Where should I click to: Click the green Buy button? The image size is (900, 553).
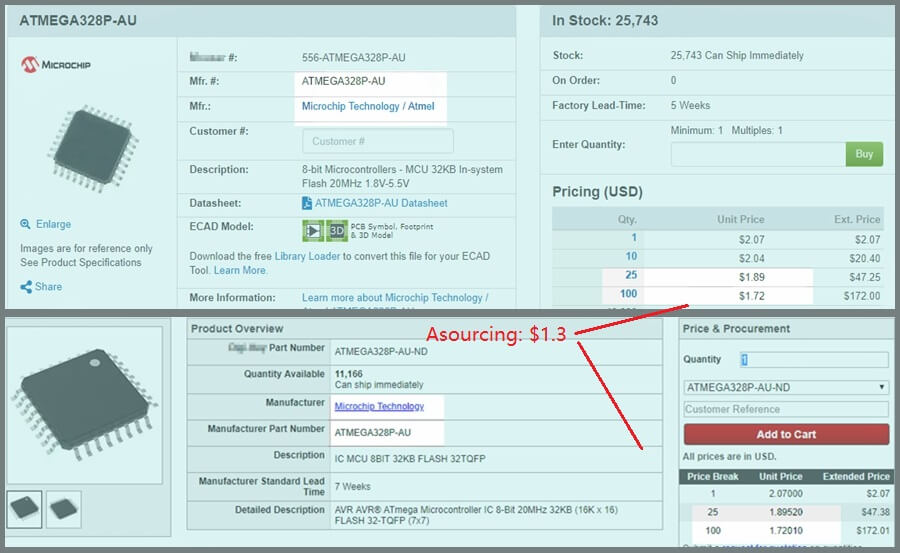tap(864, 154)
